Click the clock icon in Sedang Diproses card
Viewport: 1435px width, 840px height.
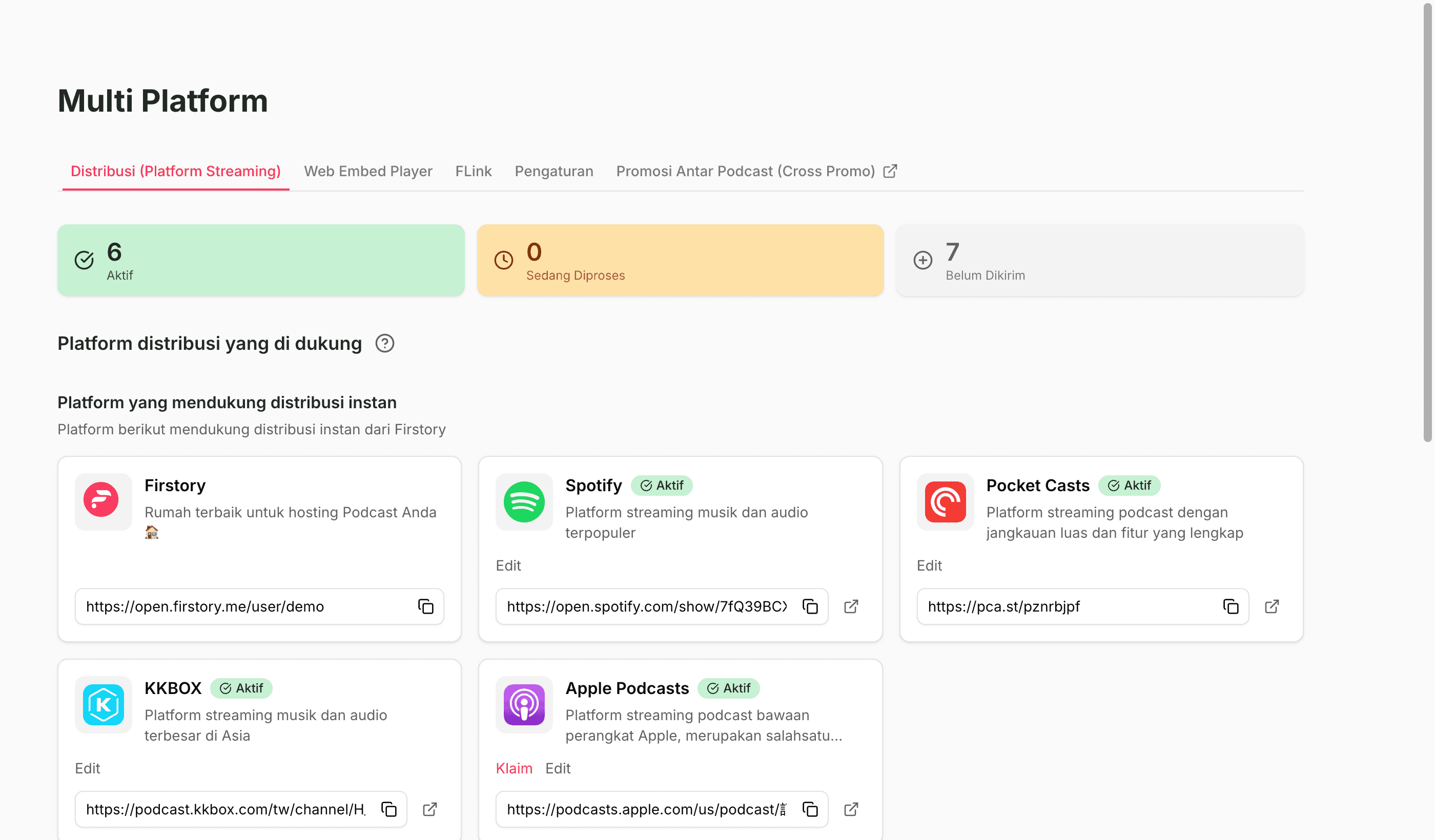click(503, 260)
